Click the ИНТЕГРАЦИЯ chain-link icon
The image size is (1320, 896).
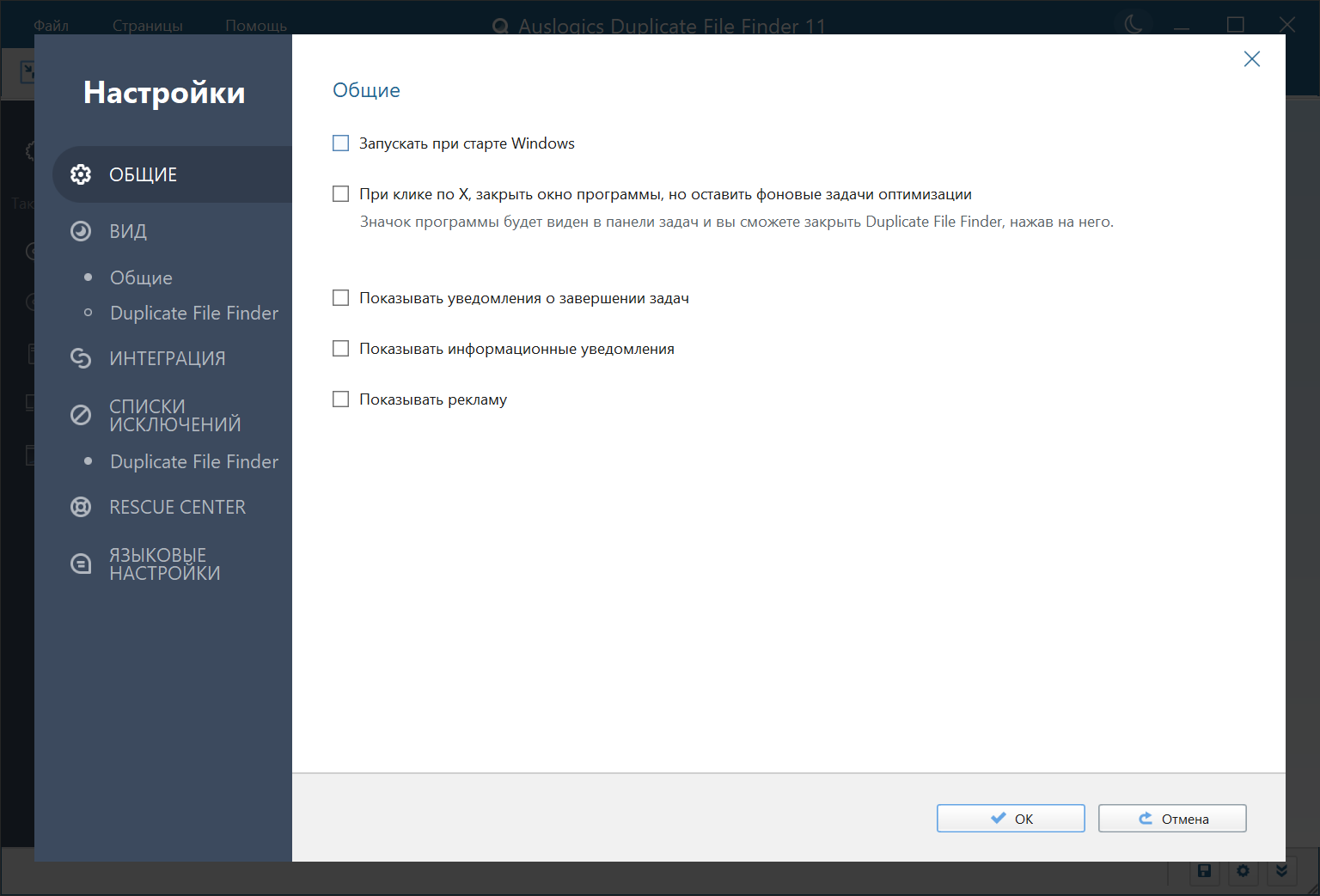point(81,358)
